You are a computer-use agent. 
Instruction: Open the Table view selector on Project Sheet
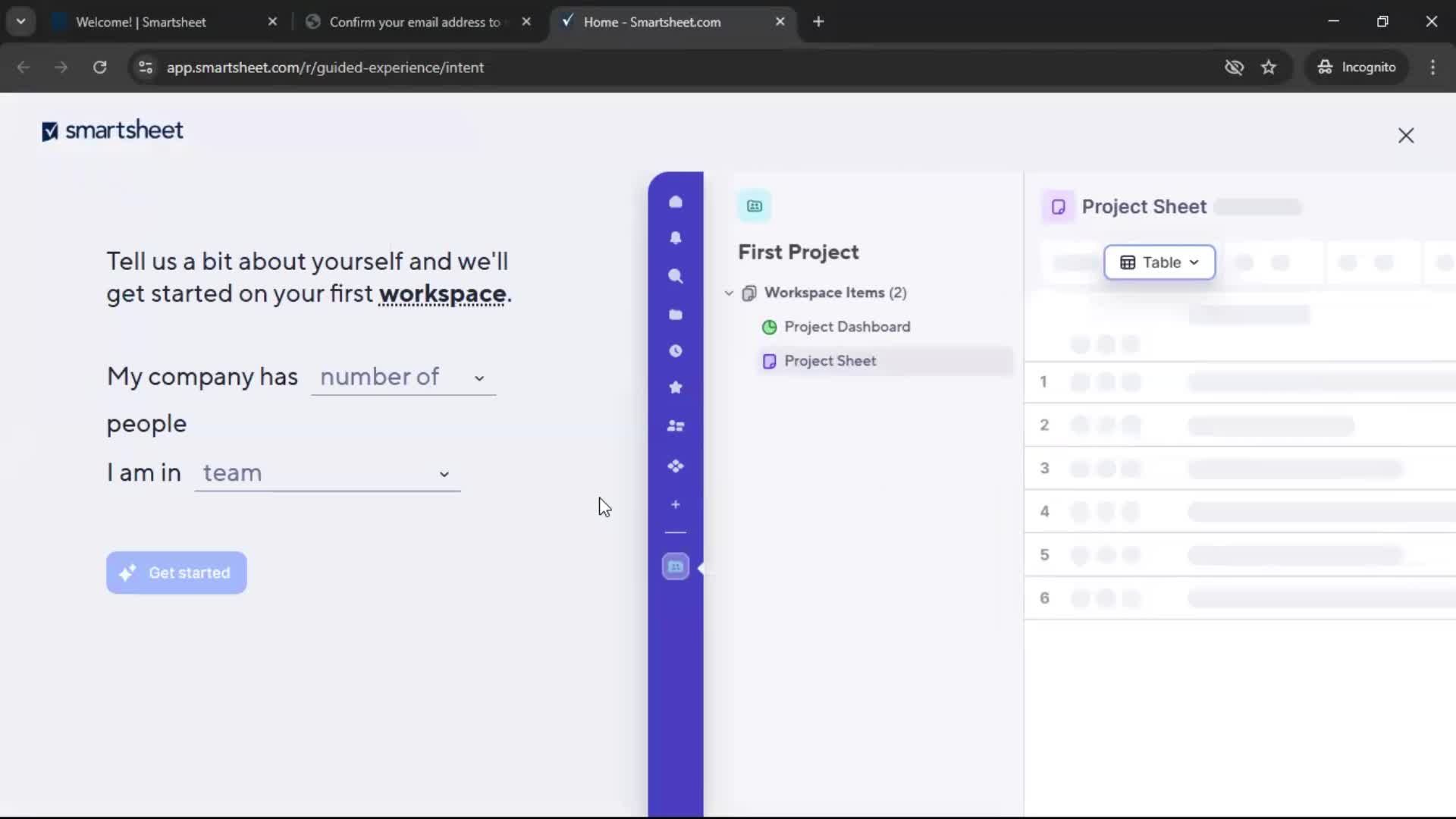(1159, 262)
